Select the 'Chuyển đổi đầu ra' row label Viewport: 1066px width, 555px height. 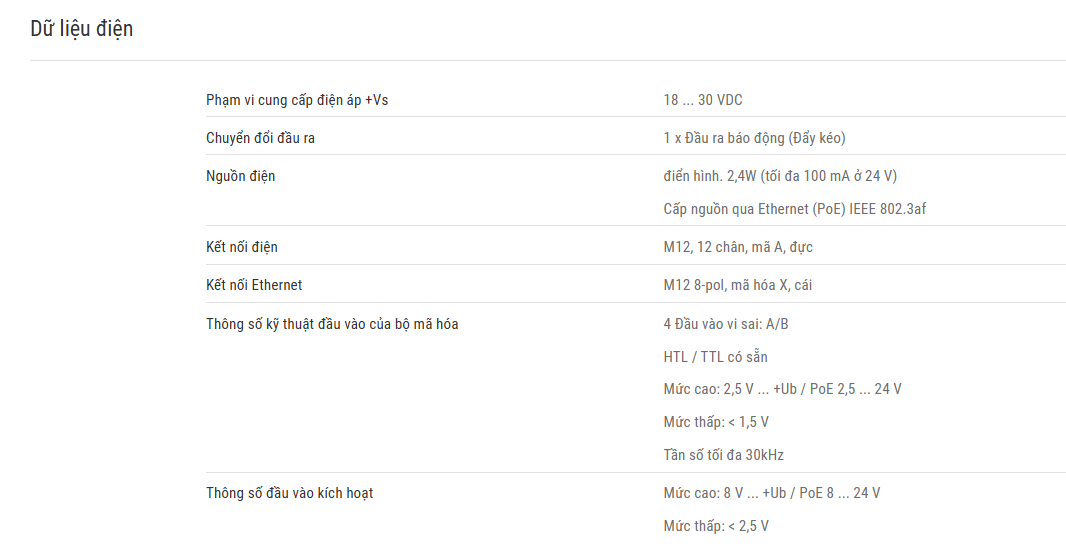pyautogui.click(x=260, y=138)
